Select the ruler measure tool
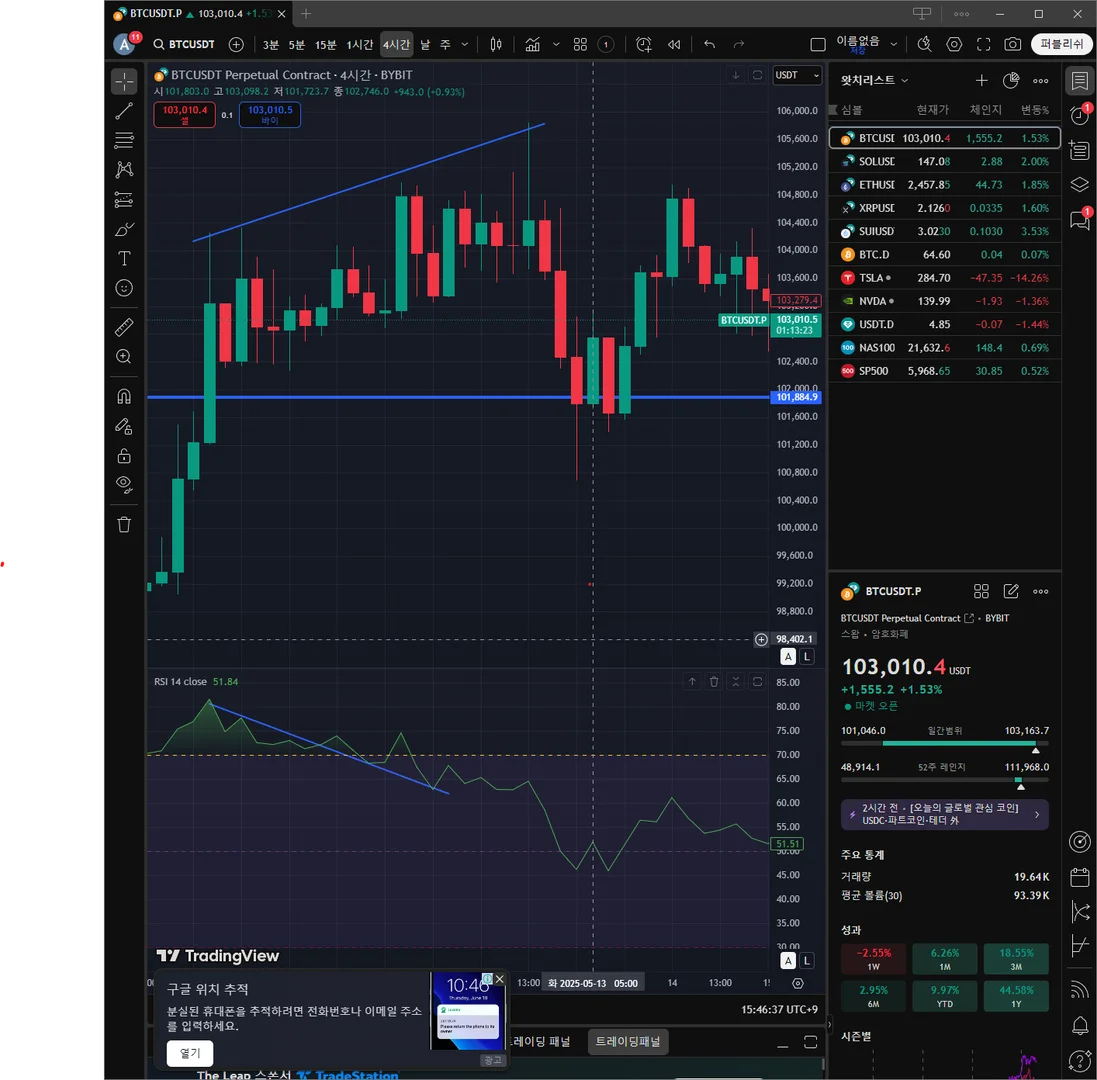This screenshot has width=1097, height=1080. (x=124, y=327)
